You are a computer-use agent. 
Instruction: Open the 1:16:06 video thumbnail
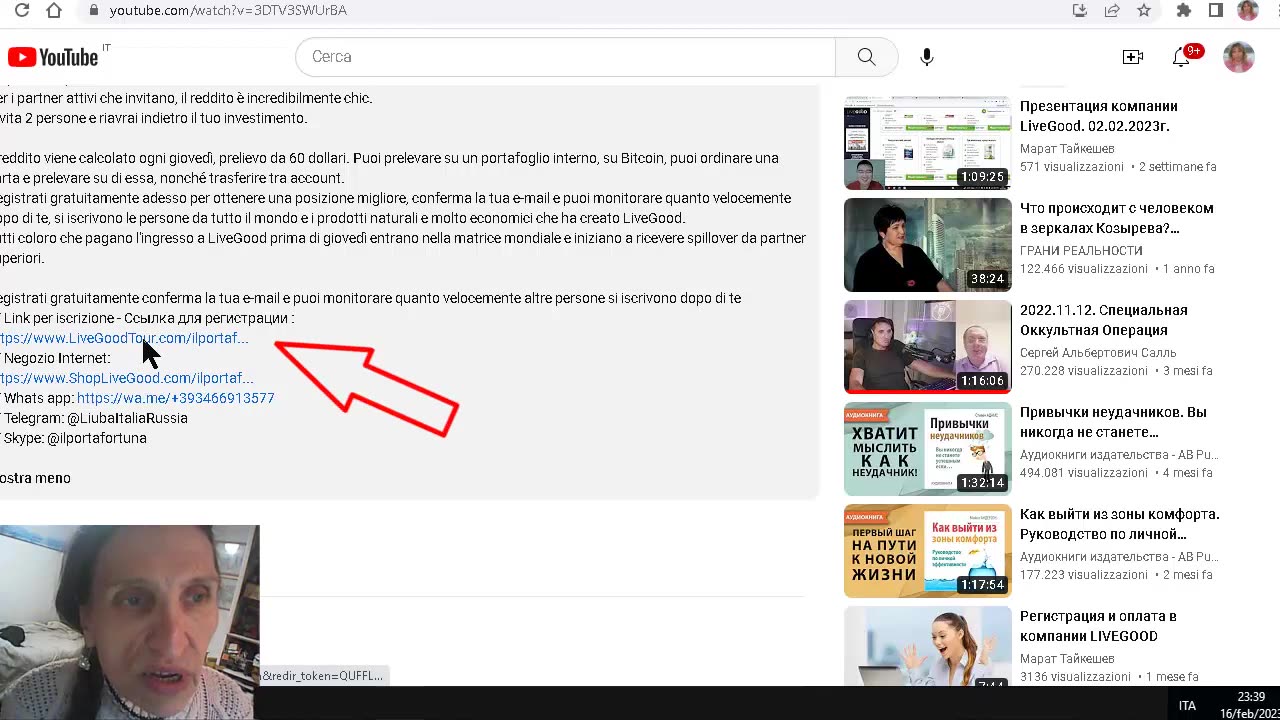(927, 347)
